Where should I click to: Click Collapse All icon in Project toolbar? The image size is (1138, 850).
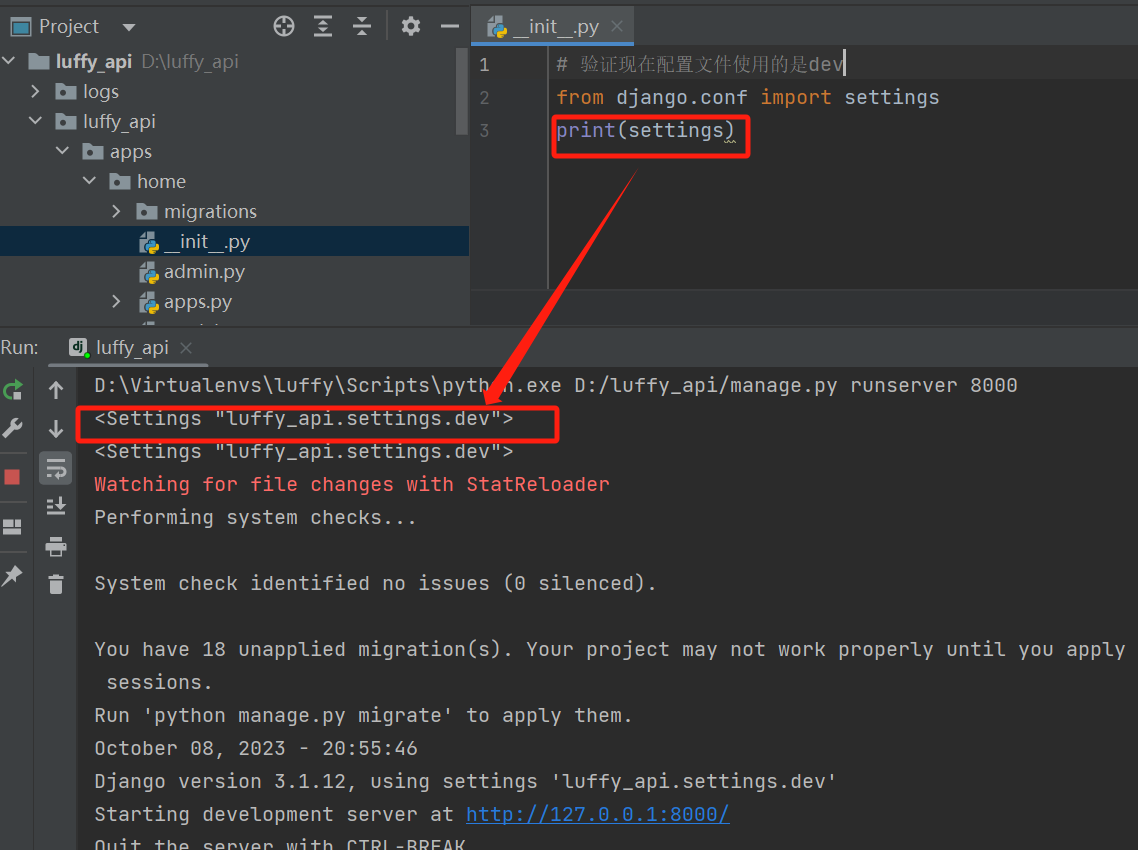361,27
